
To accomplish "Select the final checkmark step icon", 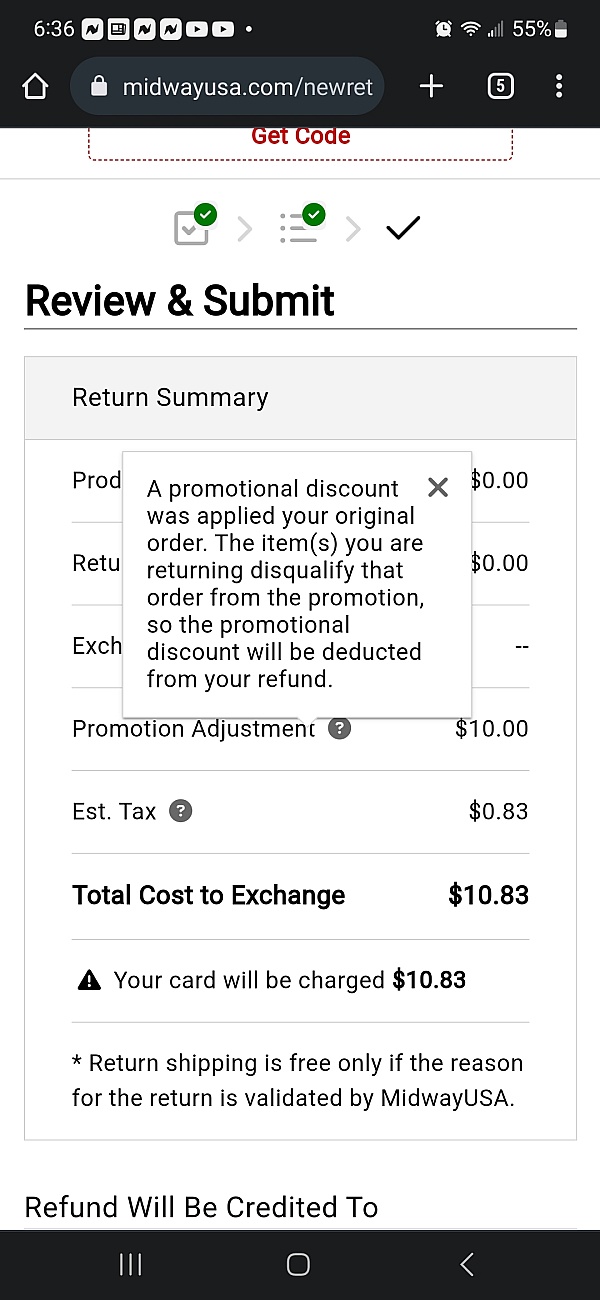I will [x=403, y=229].
